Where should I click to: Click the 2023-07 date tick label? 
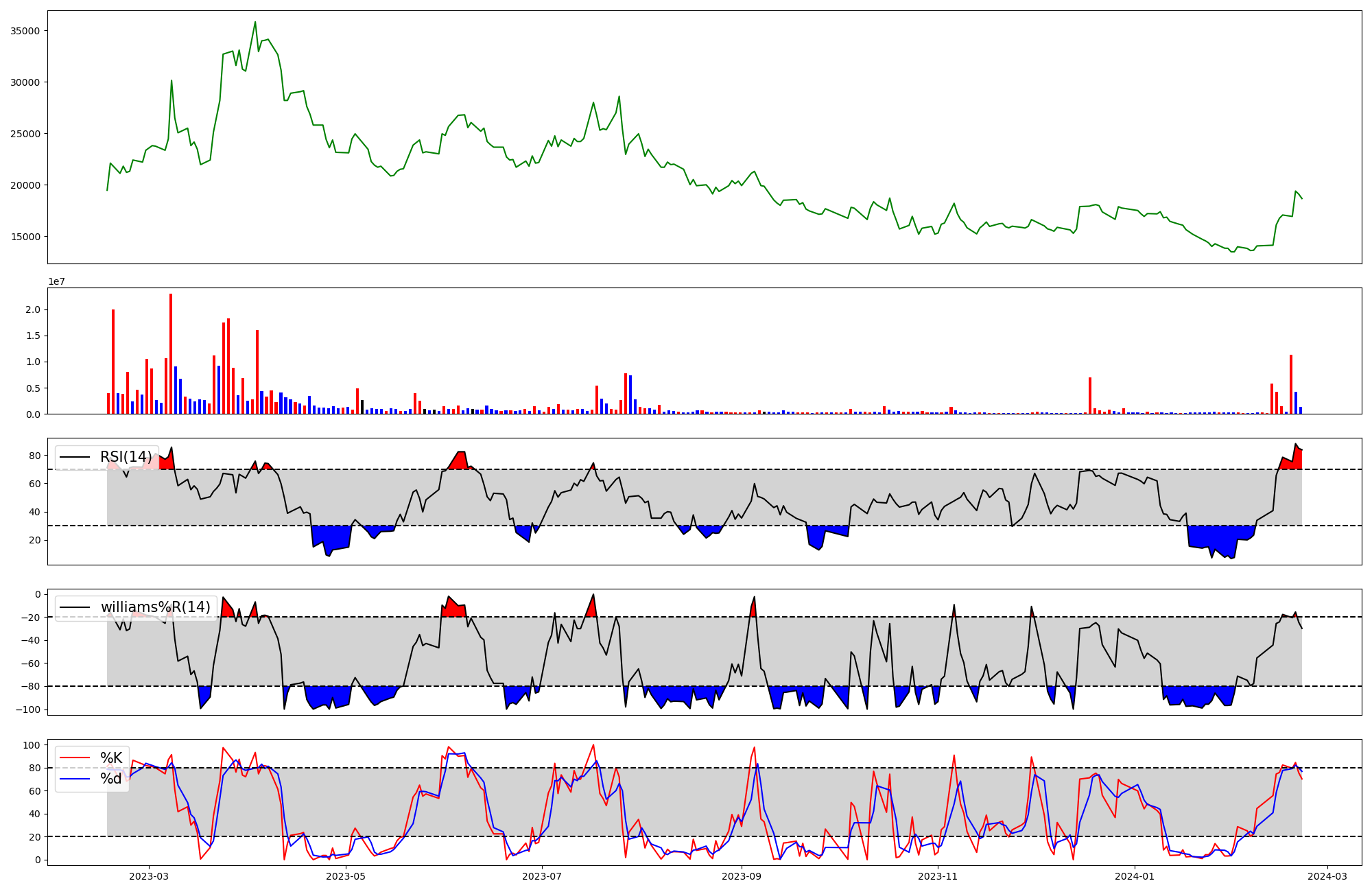tap(543, 876)
